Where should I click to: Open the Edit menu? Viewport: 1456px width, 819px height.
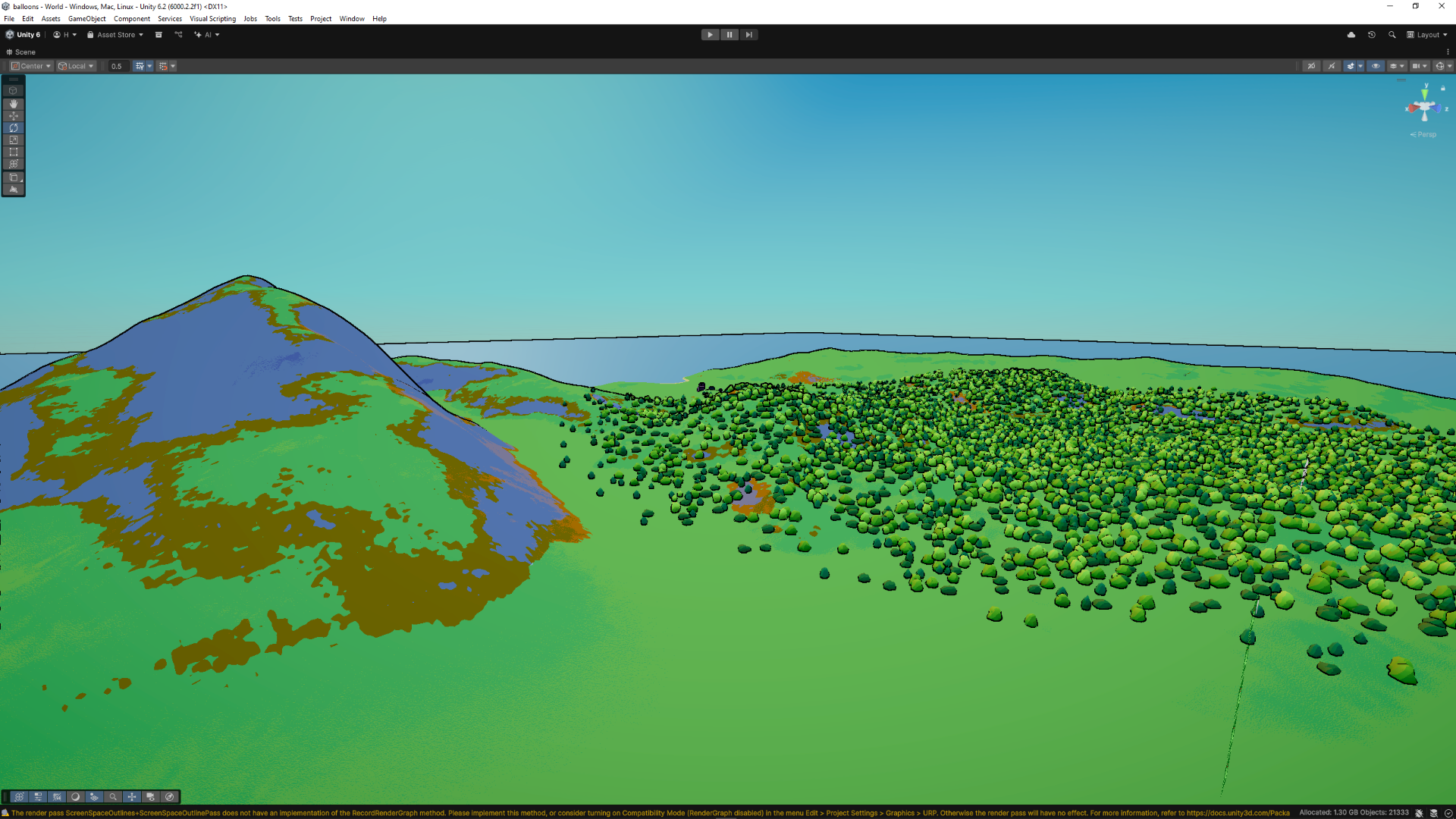[28, 19]
